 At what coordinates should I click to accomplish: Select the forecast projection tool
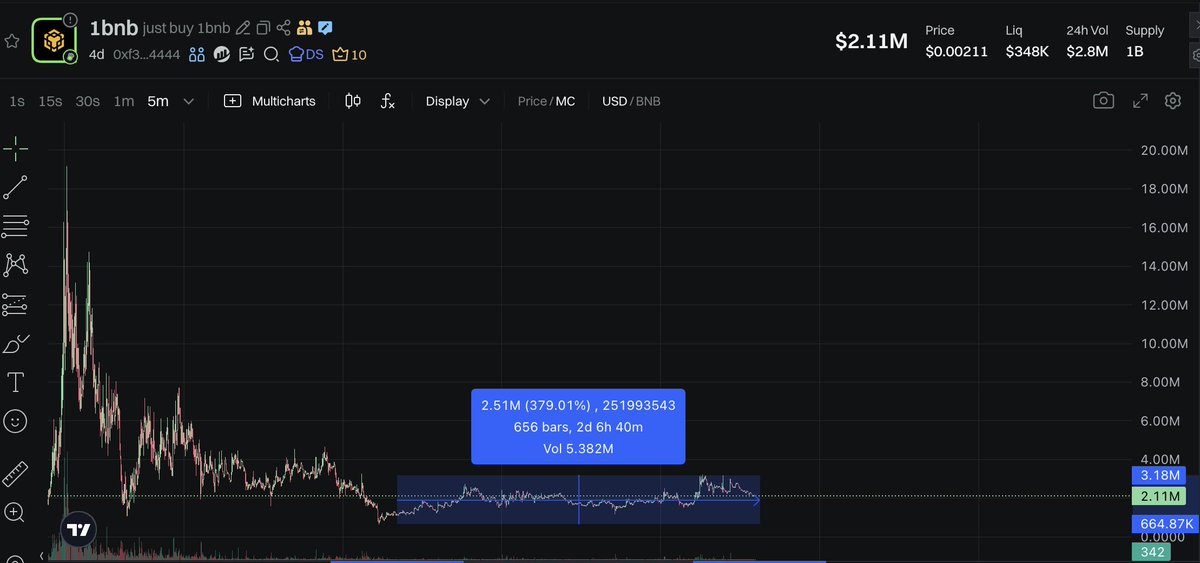coord(15,304)
